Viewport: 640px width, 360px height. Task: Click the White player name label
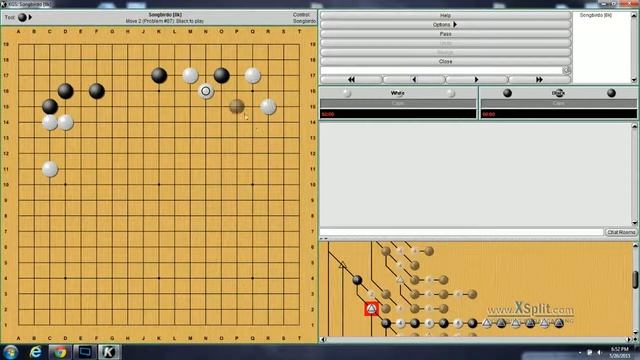pyautogui.click(x=398, y=93)
